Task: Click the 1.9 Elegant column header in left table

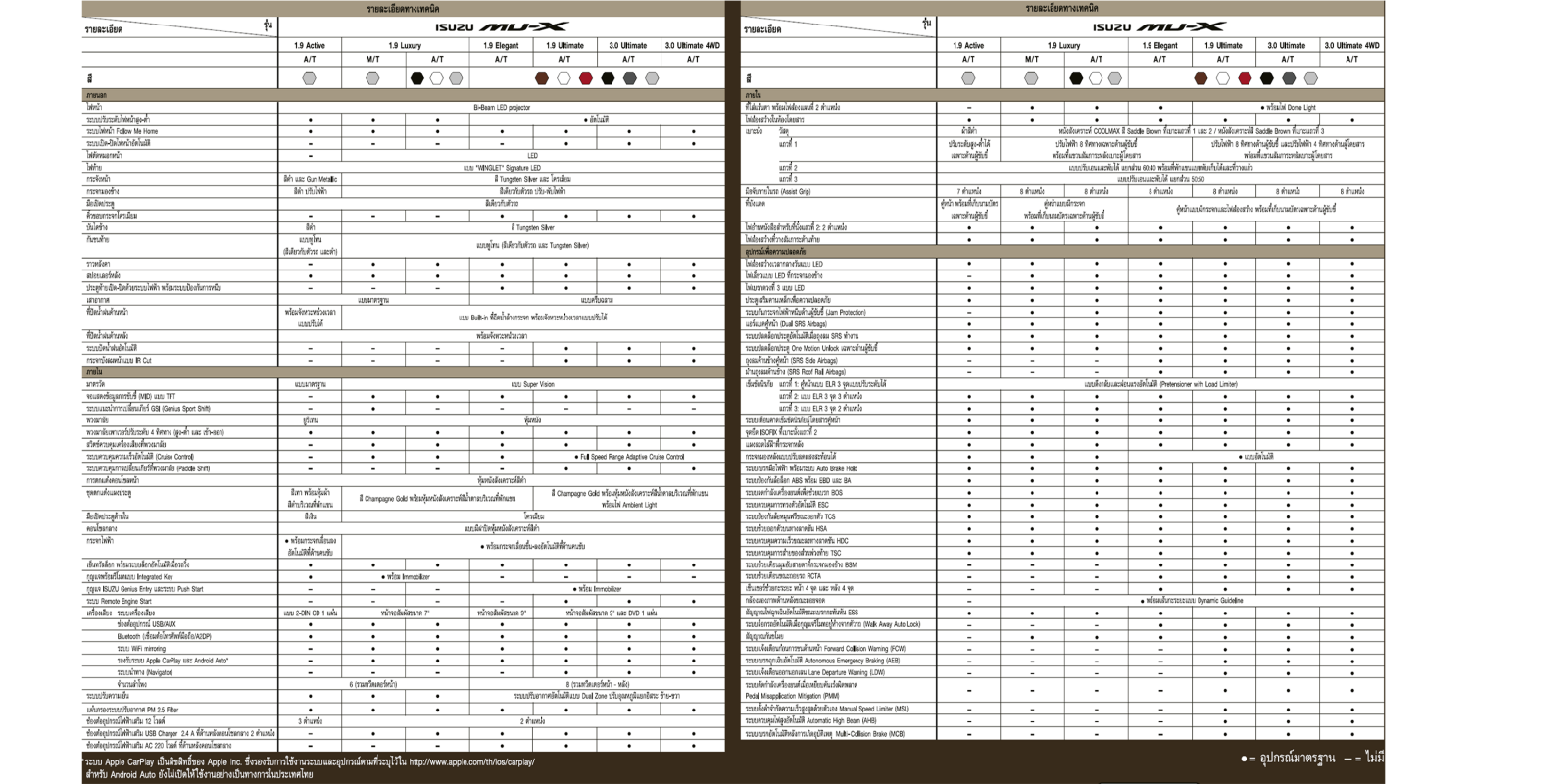Action: pyautogui.click(x=501, y=46)
